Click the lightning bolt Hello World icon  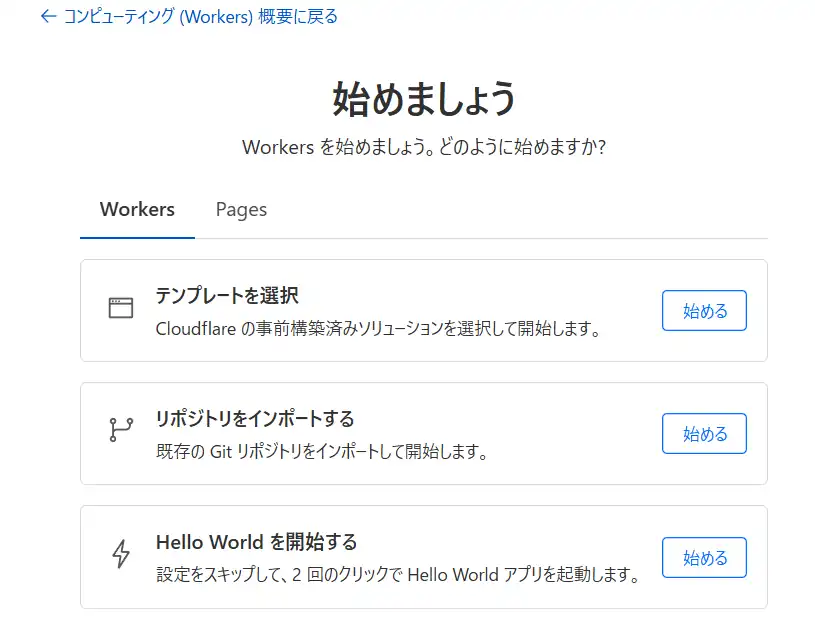[x=121, y=554]
